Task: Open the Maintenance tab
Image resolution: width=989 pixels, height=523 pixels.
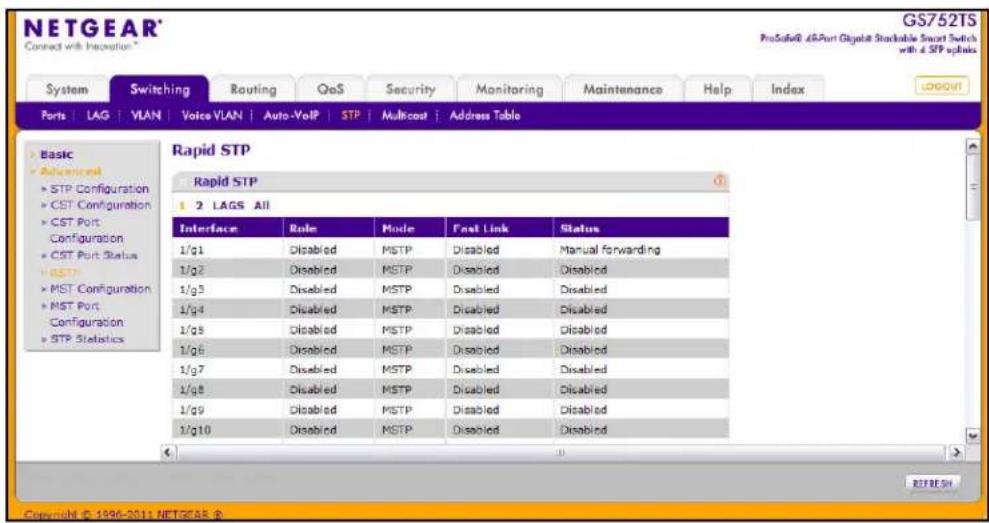Action: coord(623,90)
